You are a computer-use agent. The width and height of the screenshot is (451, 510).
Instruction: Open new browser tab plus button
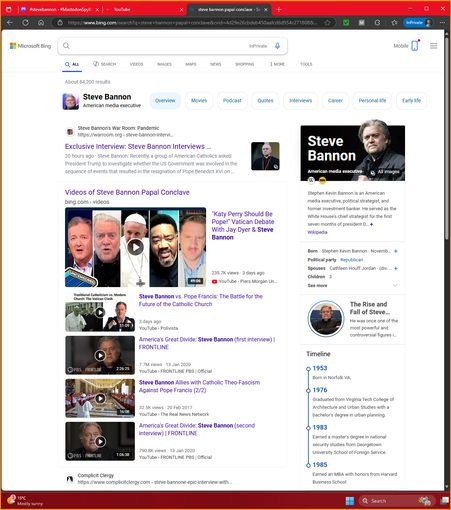[279, 9]
